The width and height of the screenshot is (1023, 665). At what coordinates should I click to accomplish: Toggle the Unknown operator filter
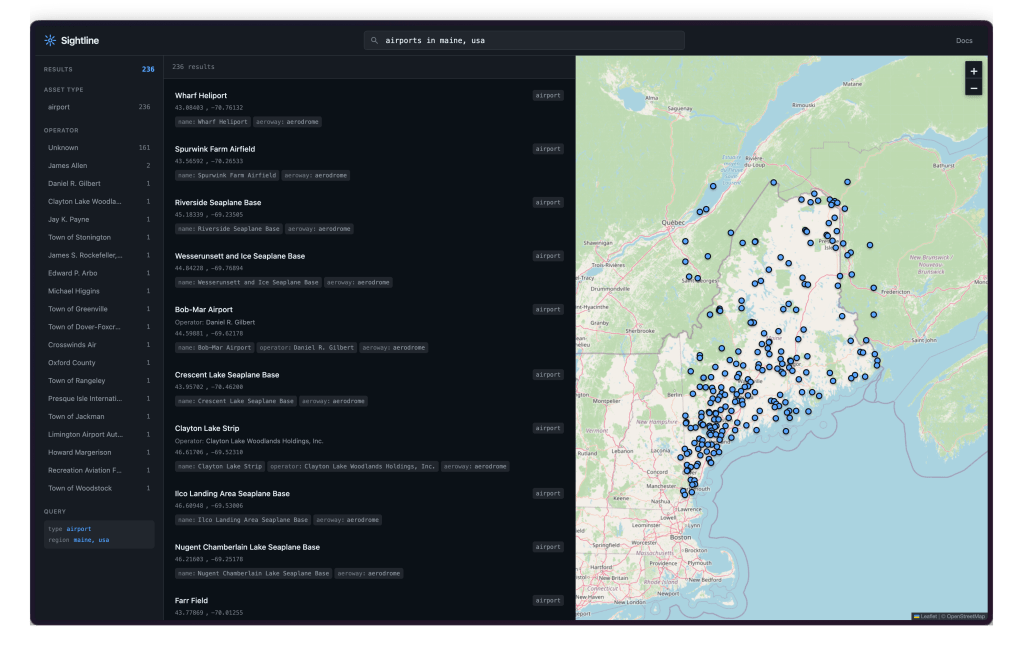pos(98,148)
